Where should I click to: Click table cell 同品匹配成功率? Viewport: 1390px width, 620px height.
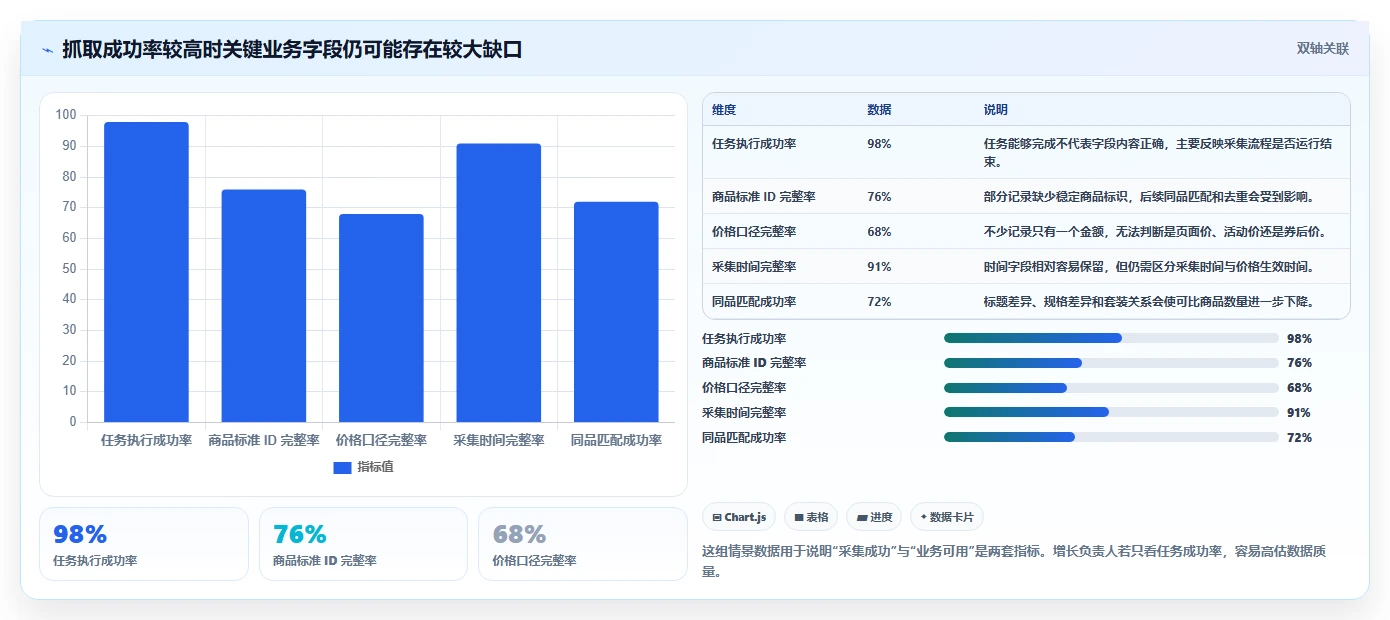click(754, 302)
